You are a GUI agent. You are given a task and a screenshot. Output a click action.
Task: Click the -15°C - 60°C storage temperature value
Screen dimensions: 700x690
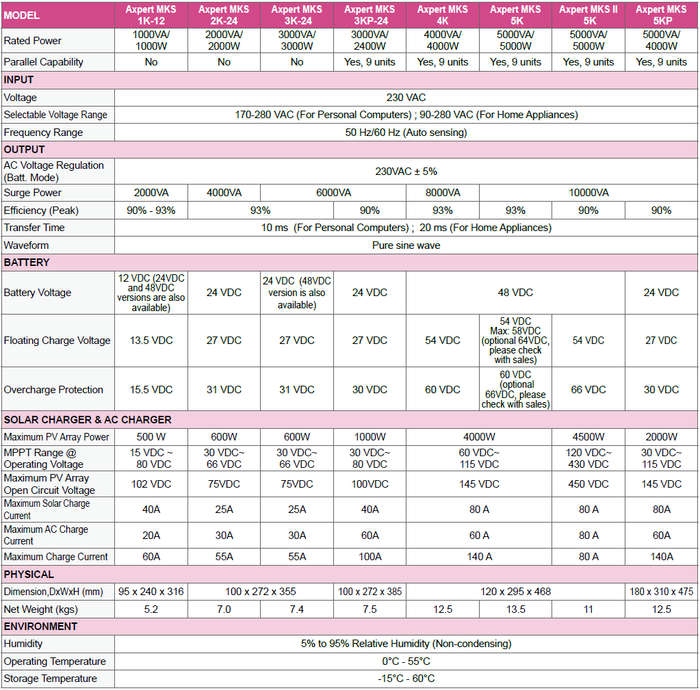point(406,679)
